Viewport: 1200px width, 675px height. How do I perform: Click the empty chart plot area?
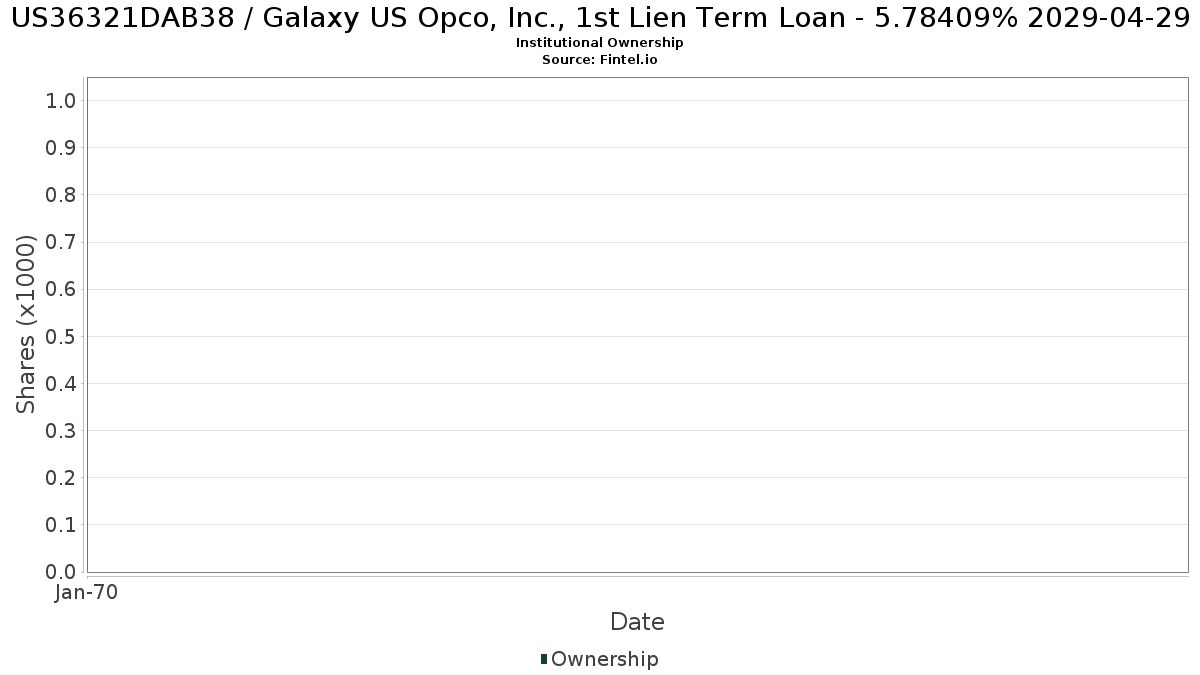pos(637,325)
